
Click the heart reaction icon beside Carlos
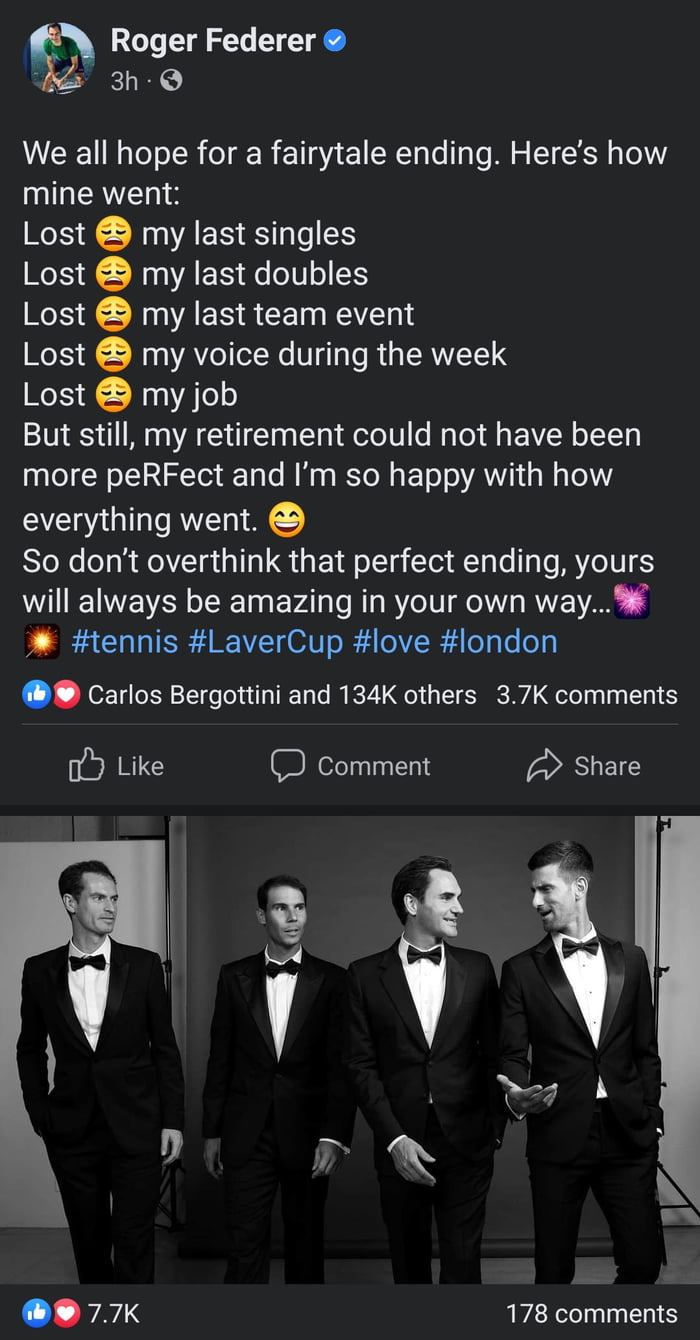coord(66,695)
